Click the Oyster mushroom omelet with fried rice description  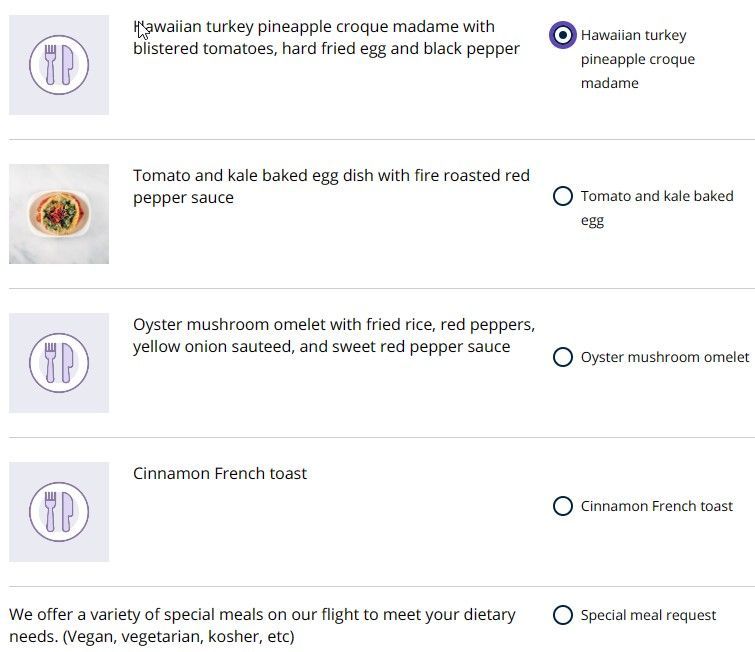click(334, 336)
